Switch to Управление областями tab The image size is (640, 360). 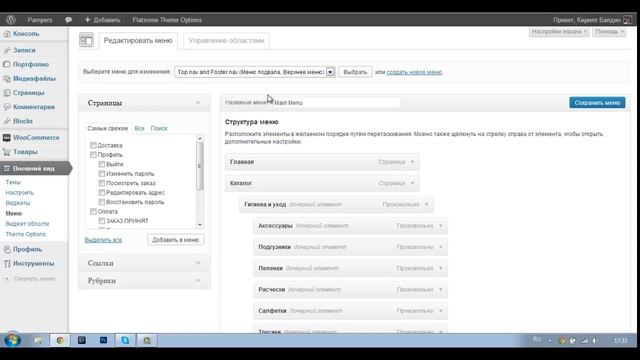pos(226,40)
